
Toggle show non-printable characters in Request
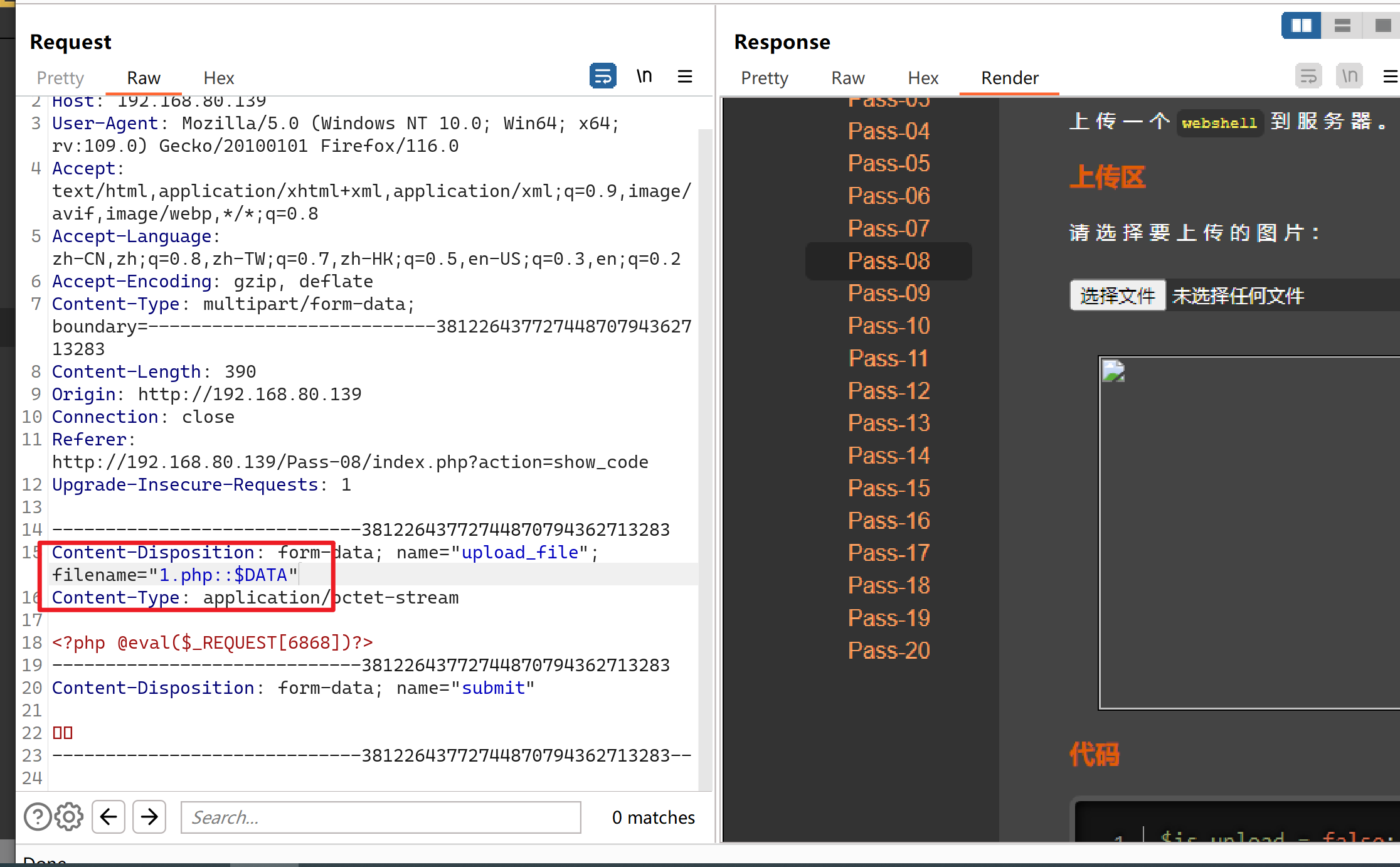tap(644, 77)
